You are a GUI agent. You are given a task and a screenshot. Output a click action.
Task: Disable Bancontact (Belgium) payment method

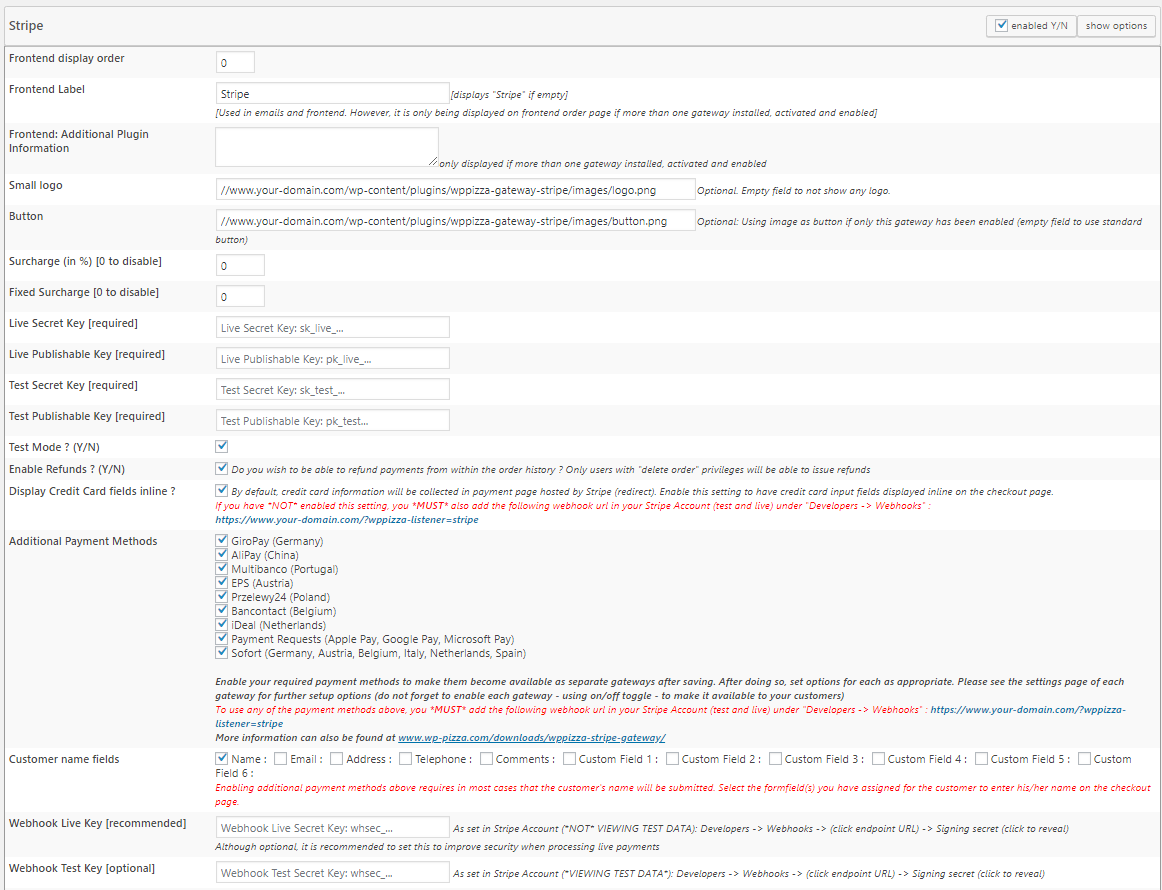point(222,611)
